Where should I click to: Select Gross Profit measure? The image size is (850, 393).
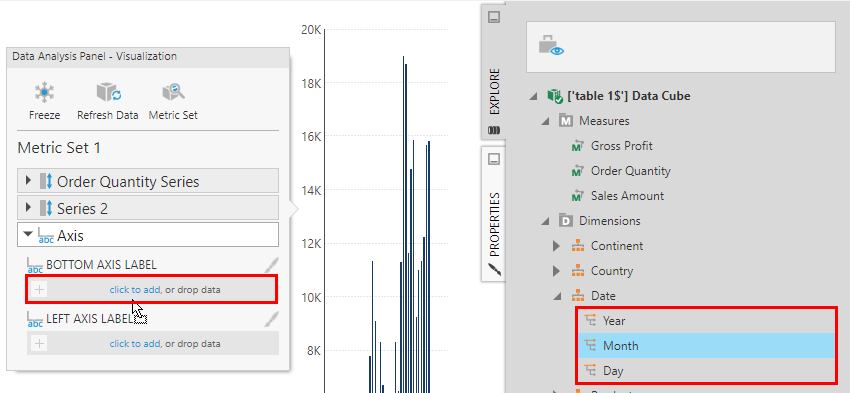click(622, 146)
